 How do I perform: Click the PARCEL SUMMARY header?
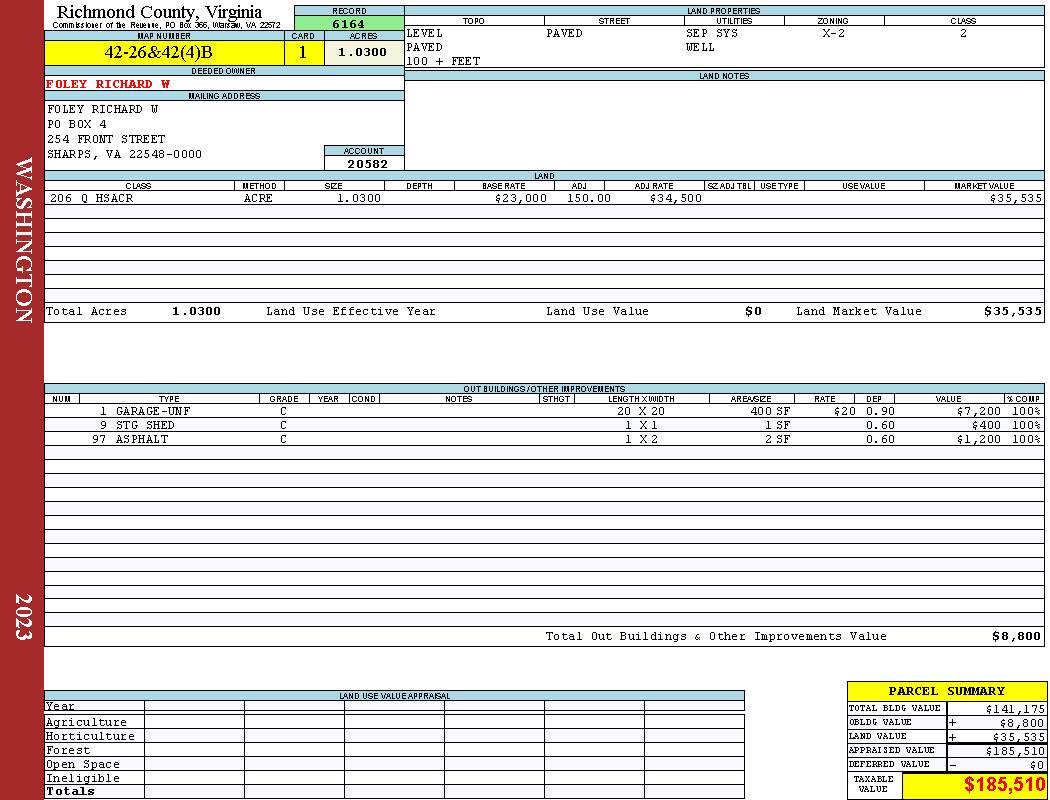click(946, 691)
